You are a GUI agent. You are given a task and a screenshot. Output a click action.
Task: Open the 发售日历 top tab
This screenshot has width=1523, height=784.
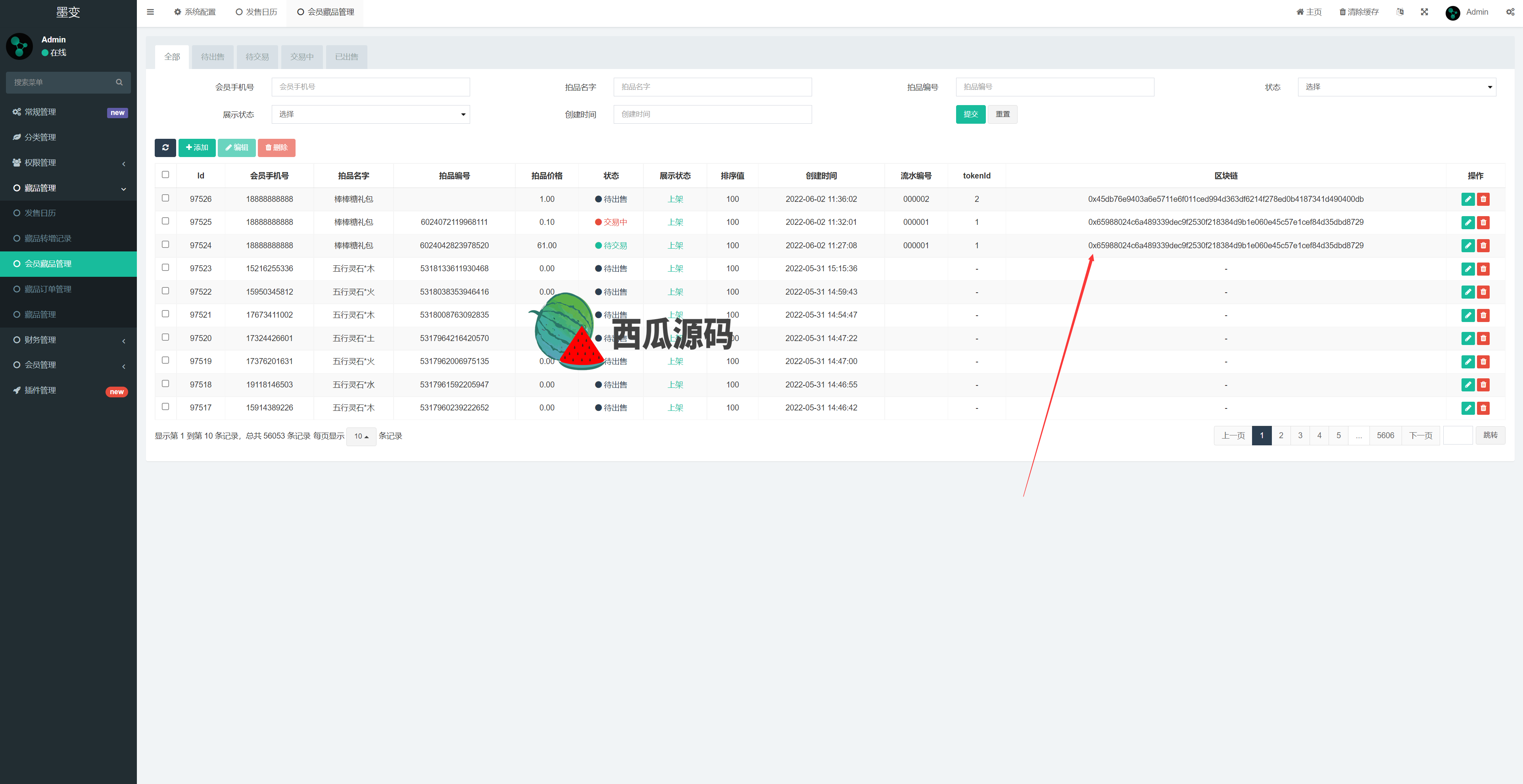[x=256, y=12]
